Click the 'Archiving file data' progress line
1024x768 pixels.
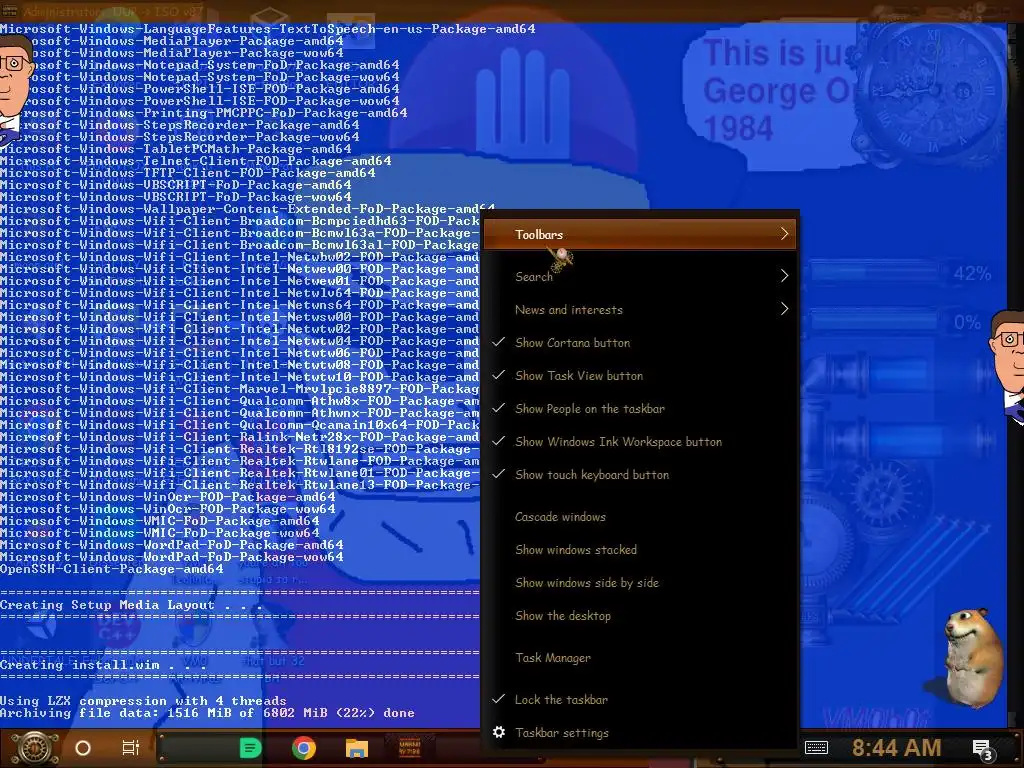click(x=207, y=712)
